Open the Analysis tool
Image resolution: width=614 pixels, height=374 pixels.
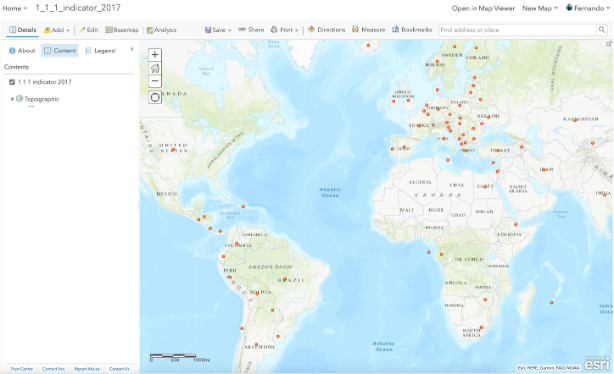[x=161, y=30]
